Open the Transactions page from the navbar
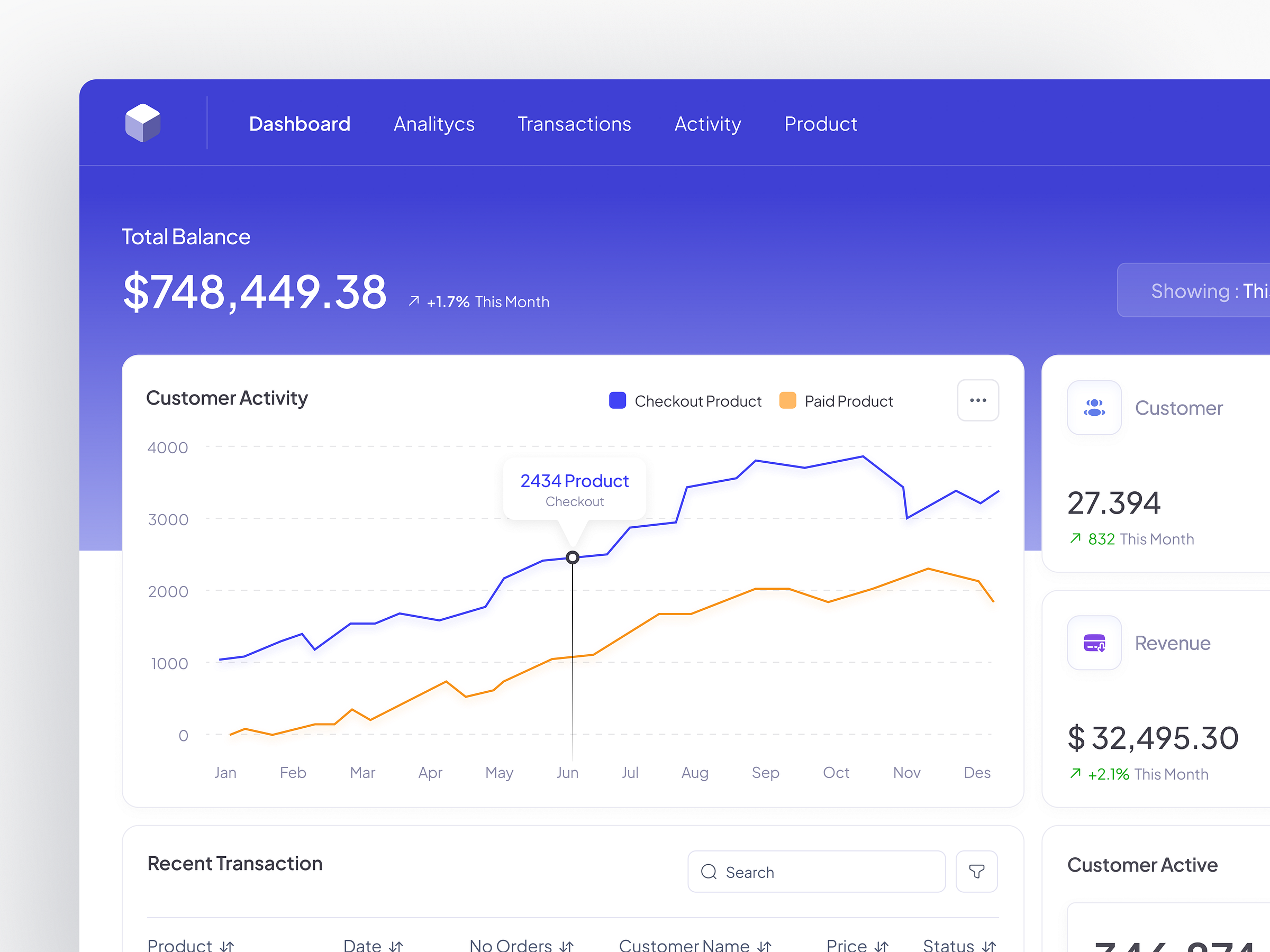Viewport: 1270px width, 952px height. pyautogui.click(x=574, y=124)
